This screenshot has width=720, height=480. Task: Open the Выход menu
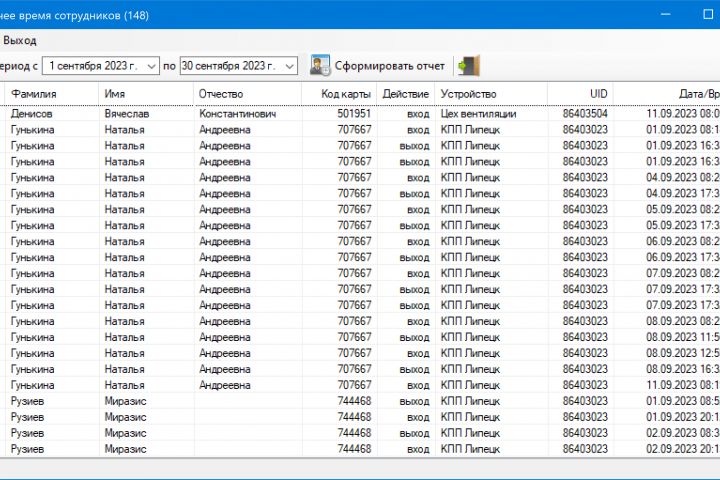pyautogui.click(x=20, y=40)
